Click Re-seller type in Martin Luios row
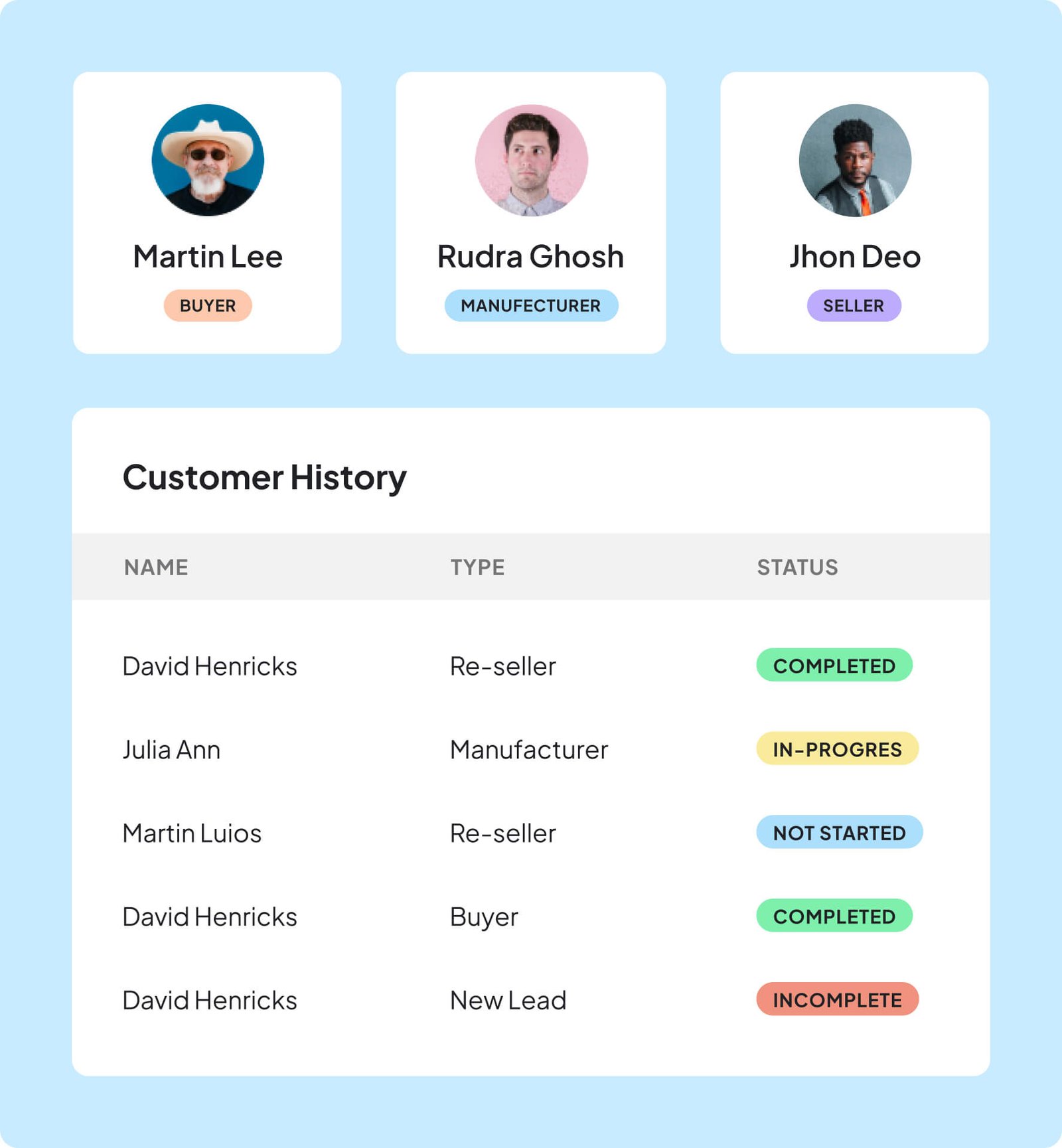 click(x=503, y=833)
